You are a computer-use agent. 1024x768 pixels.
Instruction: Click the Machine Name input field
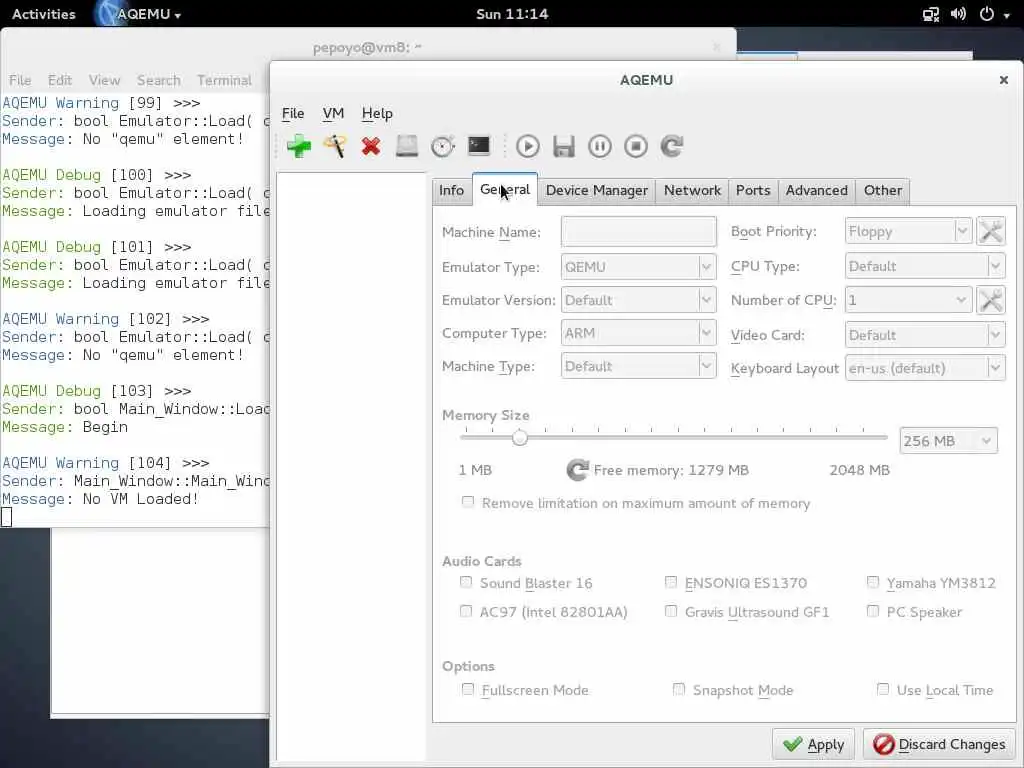(639, 232)
